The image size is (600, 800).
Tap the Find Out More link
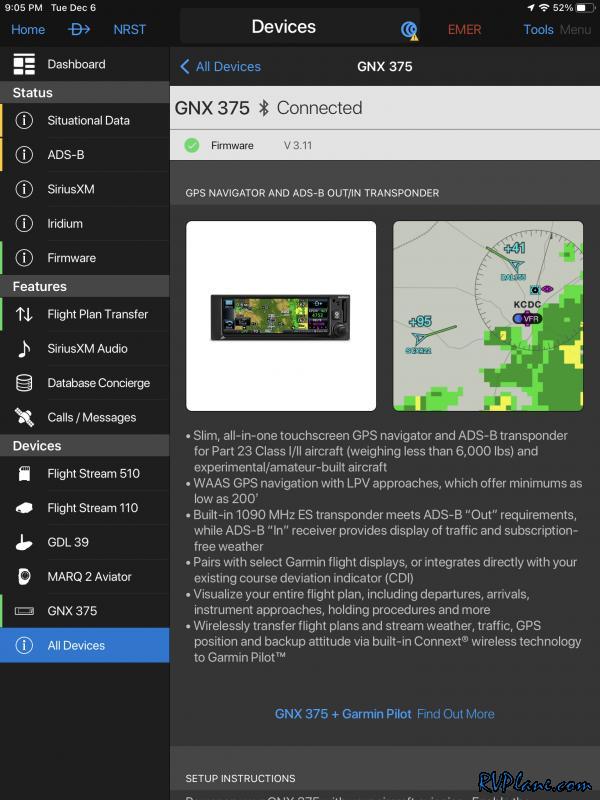(x=456, y=714)
